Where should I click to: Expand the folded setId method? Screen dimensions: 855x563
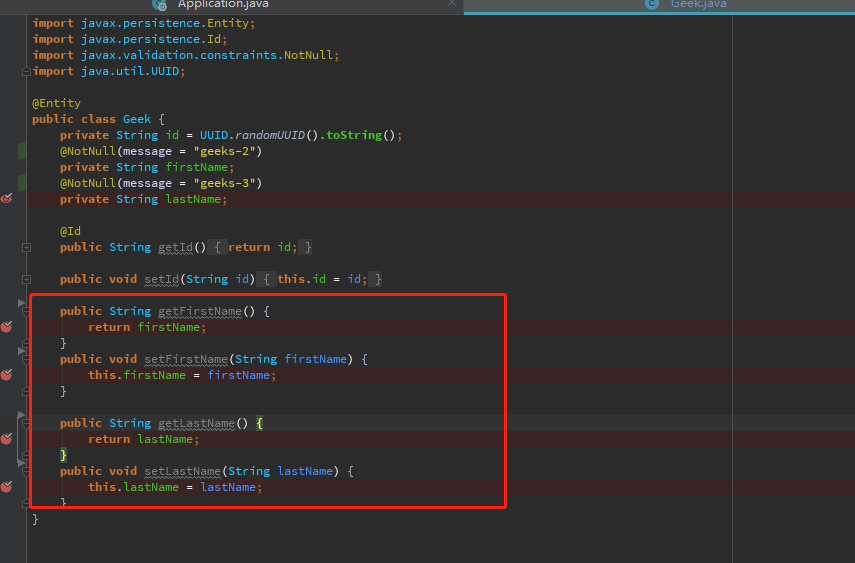point(26,279)
